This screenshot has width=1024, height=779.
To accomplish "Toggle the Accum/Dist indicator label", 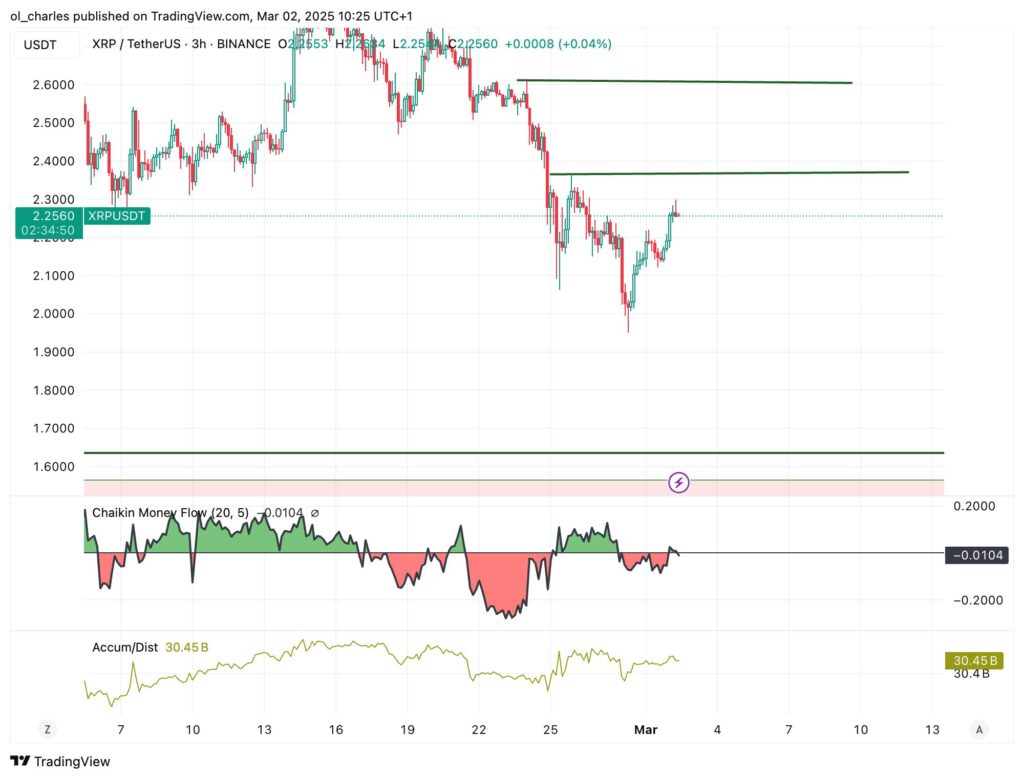I will pos(124,647).
